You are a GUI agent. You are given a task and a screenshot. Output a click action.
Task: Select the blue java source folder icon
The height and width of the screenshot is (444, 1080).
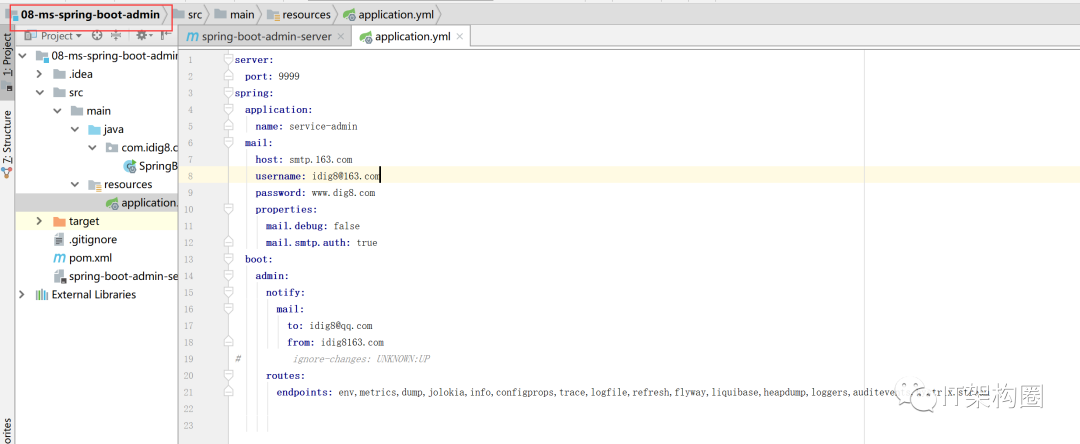click(x=94, y=129)
